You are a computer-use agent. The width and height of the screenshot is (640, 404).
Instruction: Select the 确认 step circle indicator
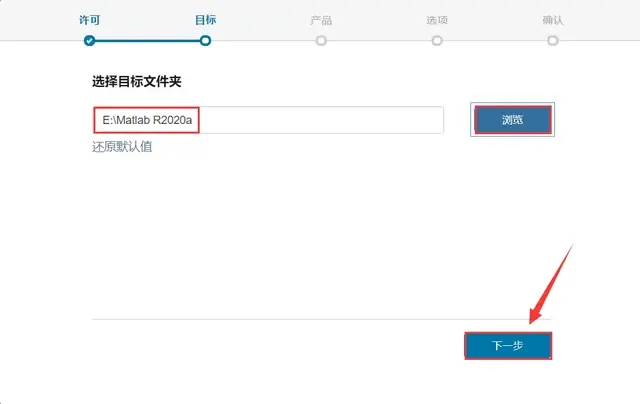pyautogui.click(x=553, y=41)
